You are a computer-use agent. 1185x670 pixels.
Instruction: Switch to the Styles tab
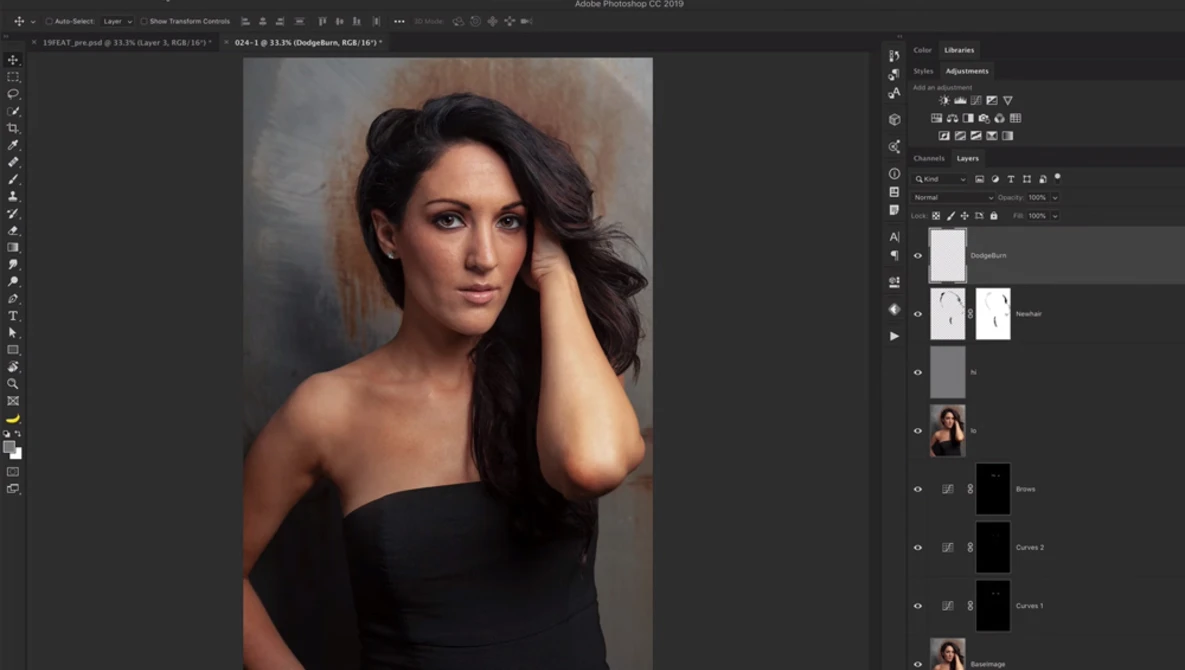click(x=923, y=71)
